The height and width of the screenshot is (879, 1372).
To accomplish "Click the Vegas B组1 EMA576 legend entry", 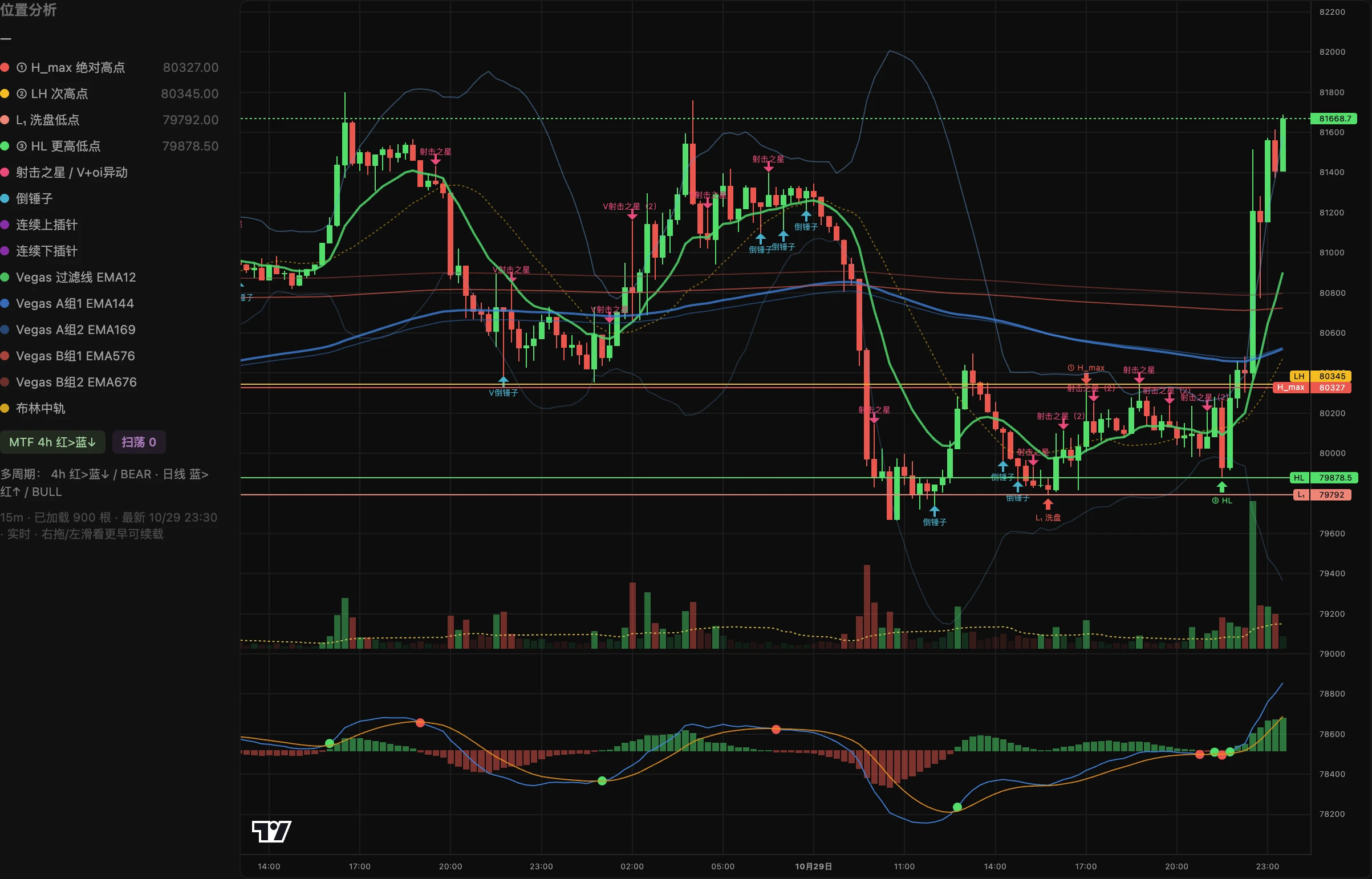I will [x=68, y=356].
